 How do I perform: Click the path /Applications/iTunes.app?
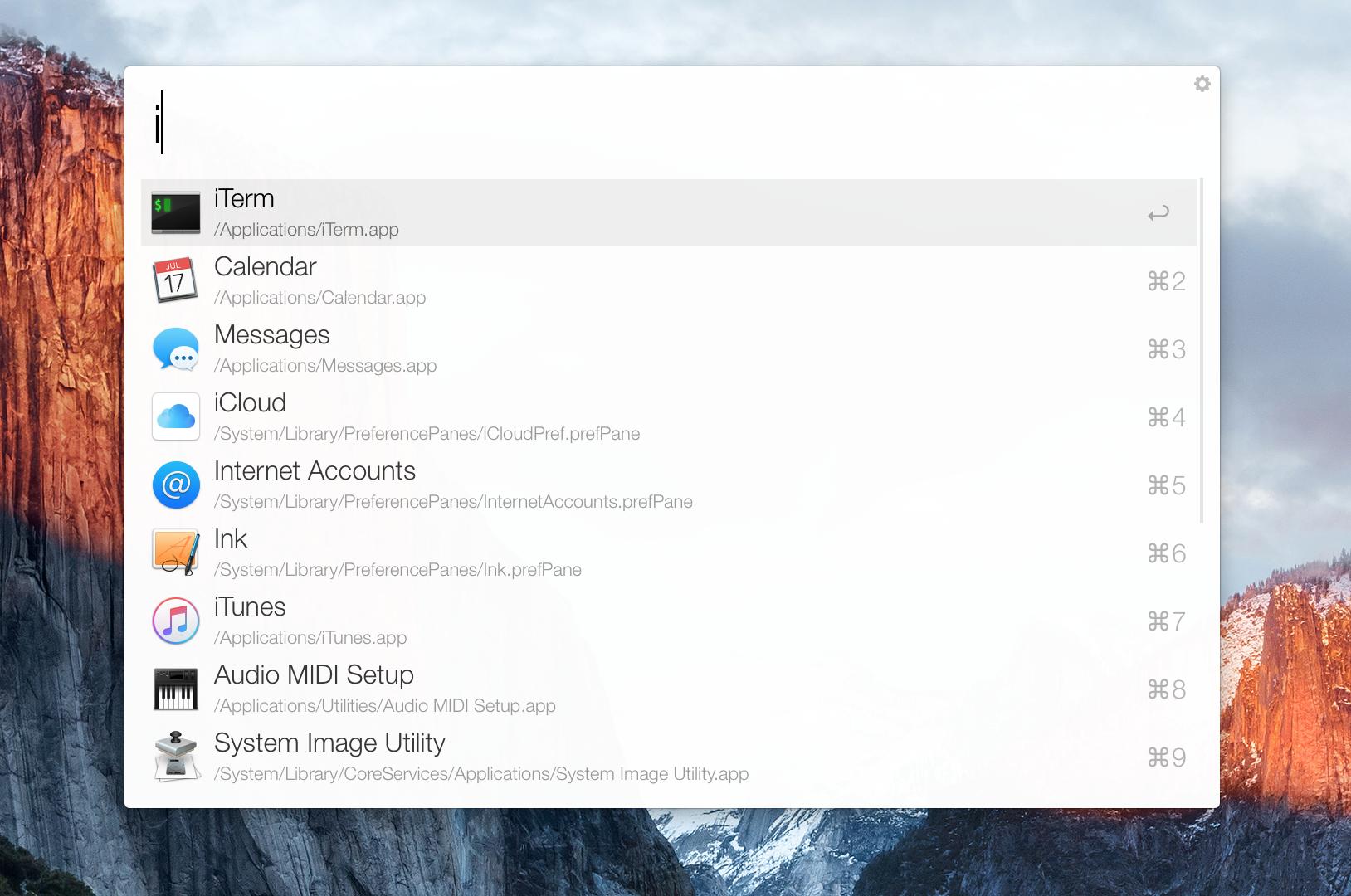click(310, 638)
